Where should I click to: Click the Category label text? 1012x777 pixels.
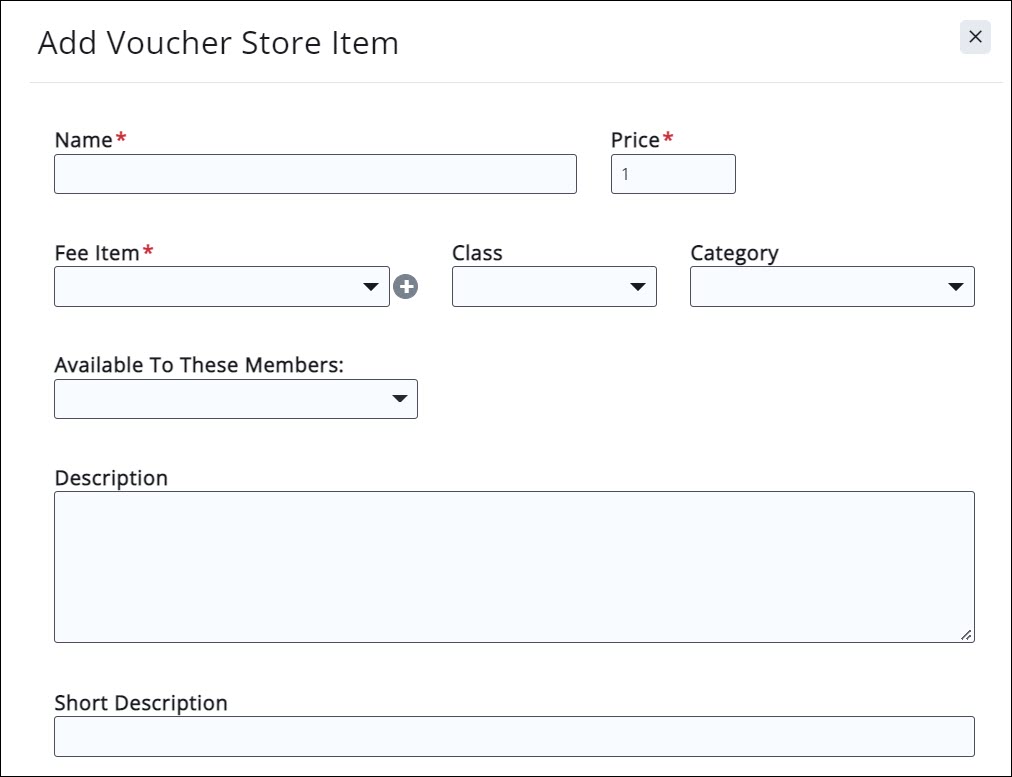tap(734, 253)
